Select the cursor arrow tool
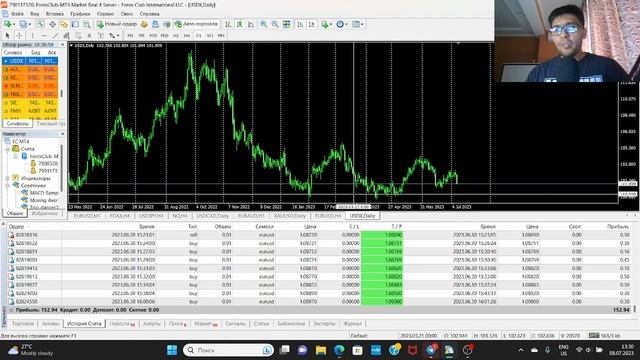Screen dimensions: 640x360 point(7,36)
